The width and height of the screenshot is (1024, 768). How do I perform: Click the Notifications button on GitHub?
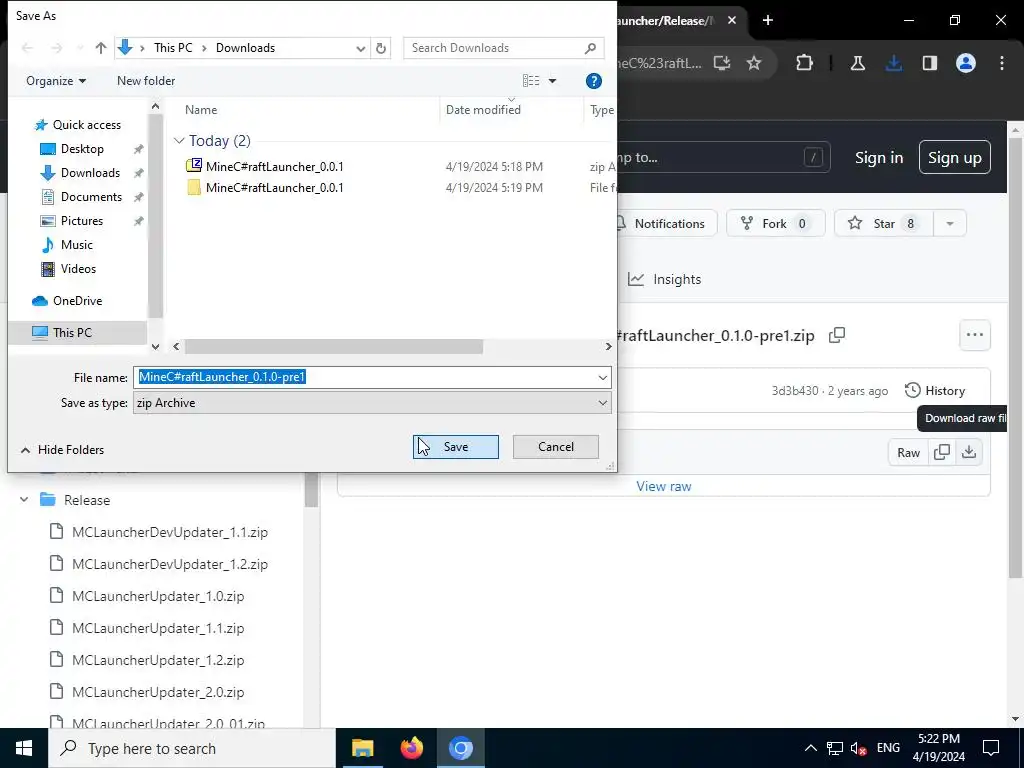click(x=665, y=223)
